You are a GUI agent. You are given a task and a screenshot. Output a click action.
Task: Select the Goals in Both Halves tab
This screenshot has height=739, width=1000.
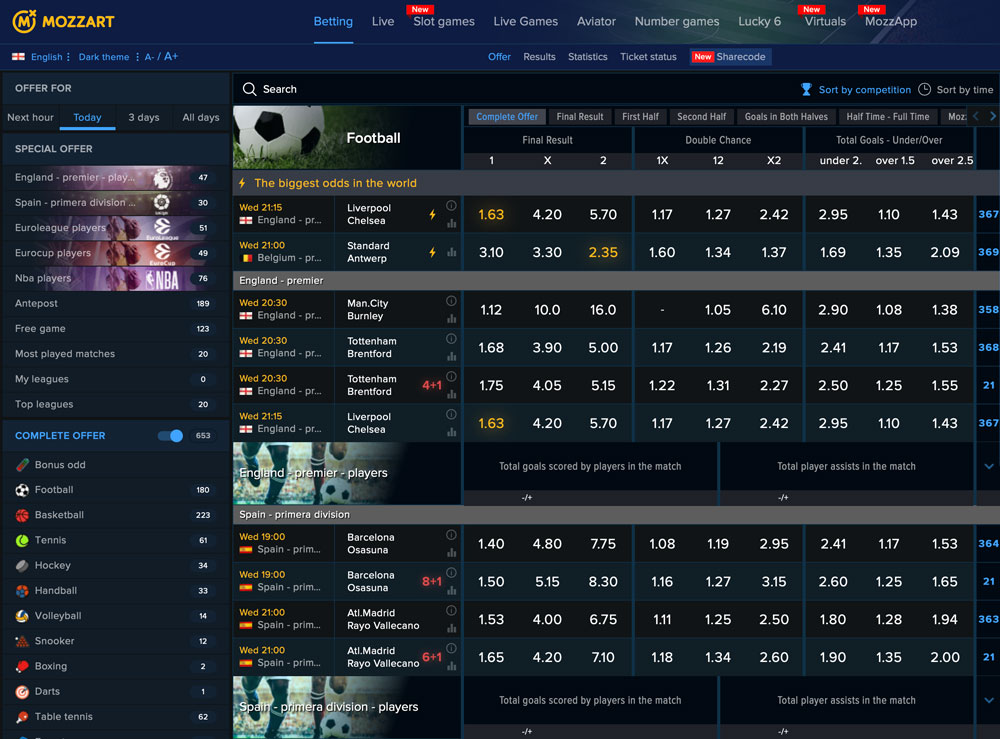pos(786,117)
